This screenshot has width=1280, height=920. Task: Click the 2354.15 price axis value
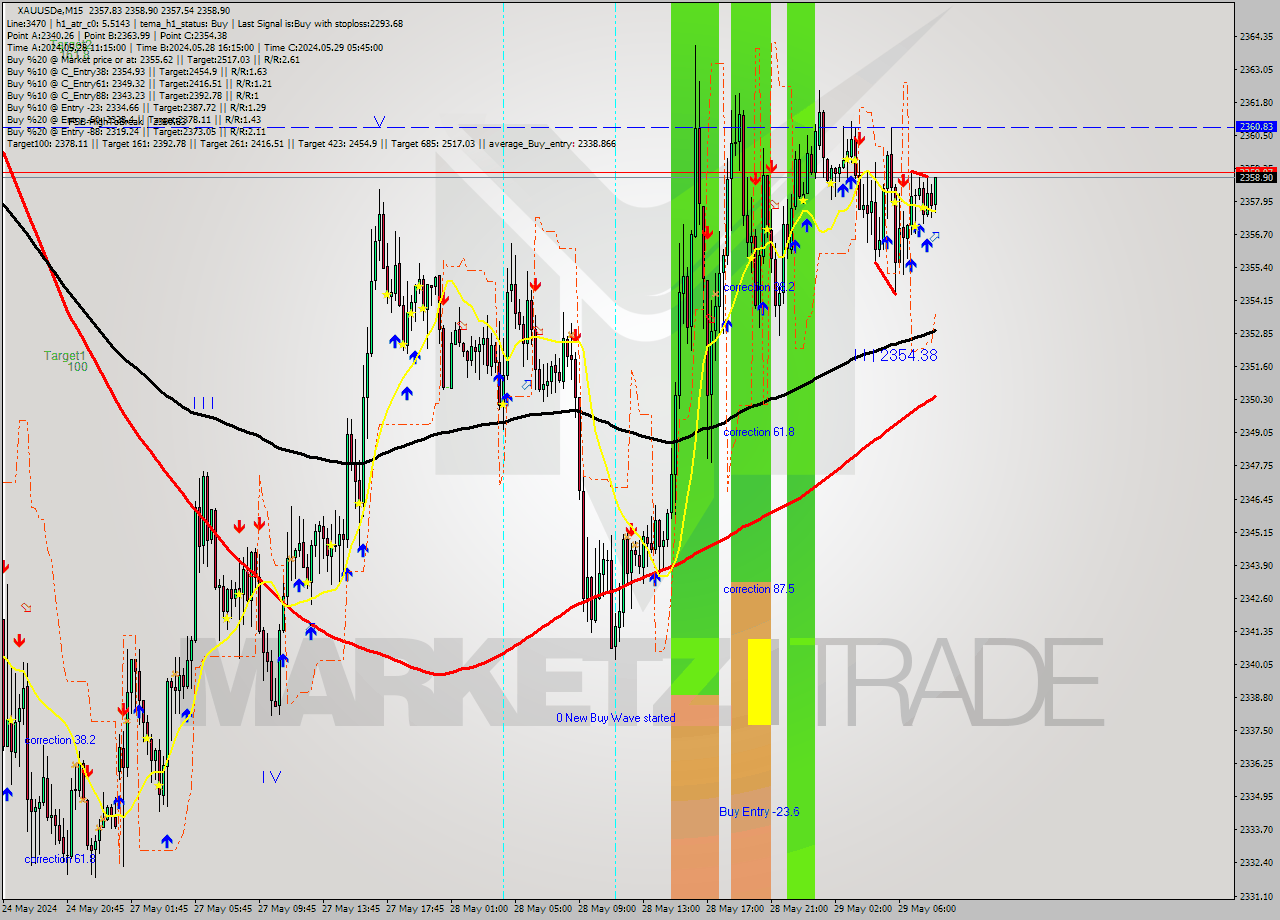[x=1256, y=300]
